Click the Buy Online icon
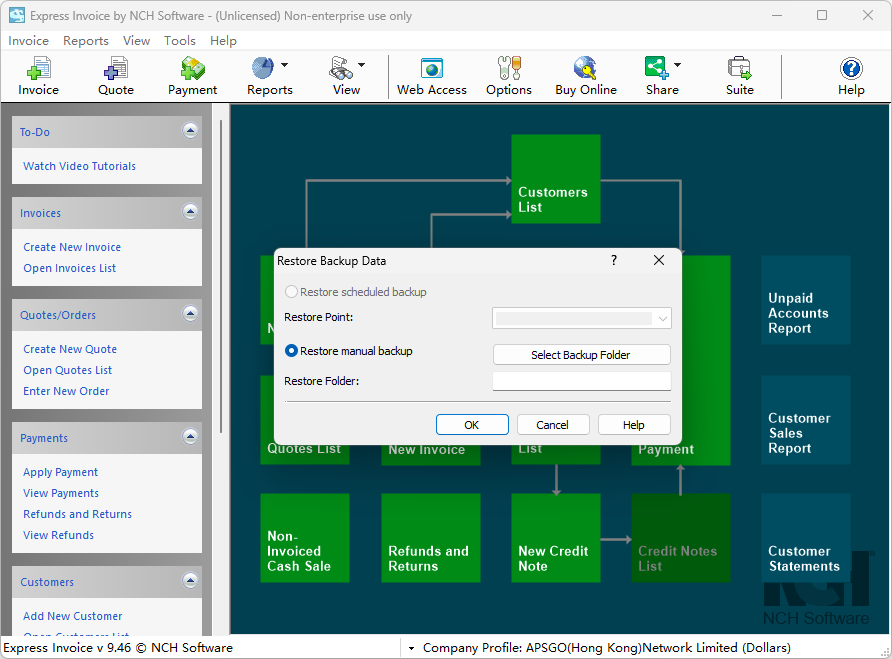 pyautogui.click(x=585, y=76)
